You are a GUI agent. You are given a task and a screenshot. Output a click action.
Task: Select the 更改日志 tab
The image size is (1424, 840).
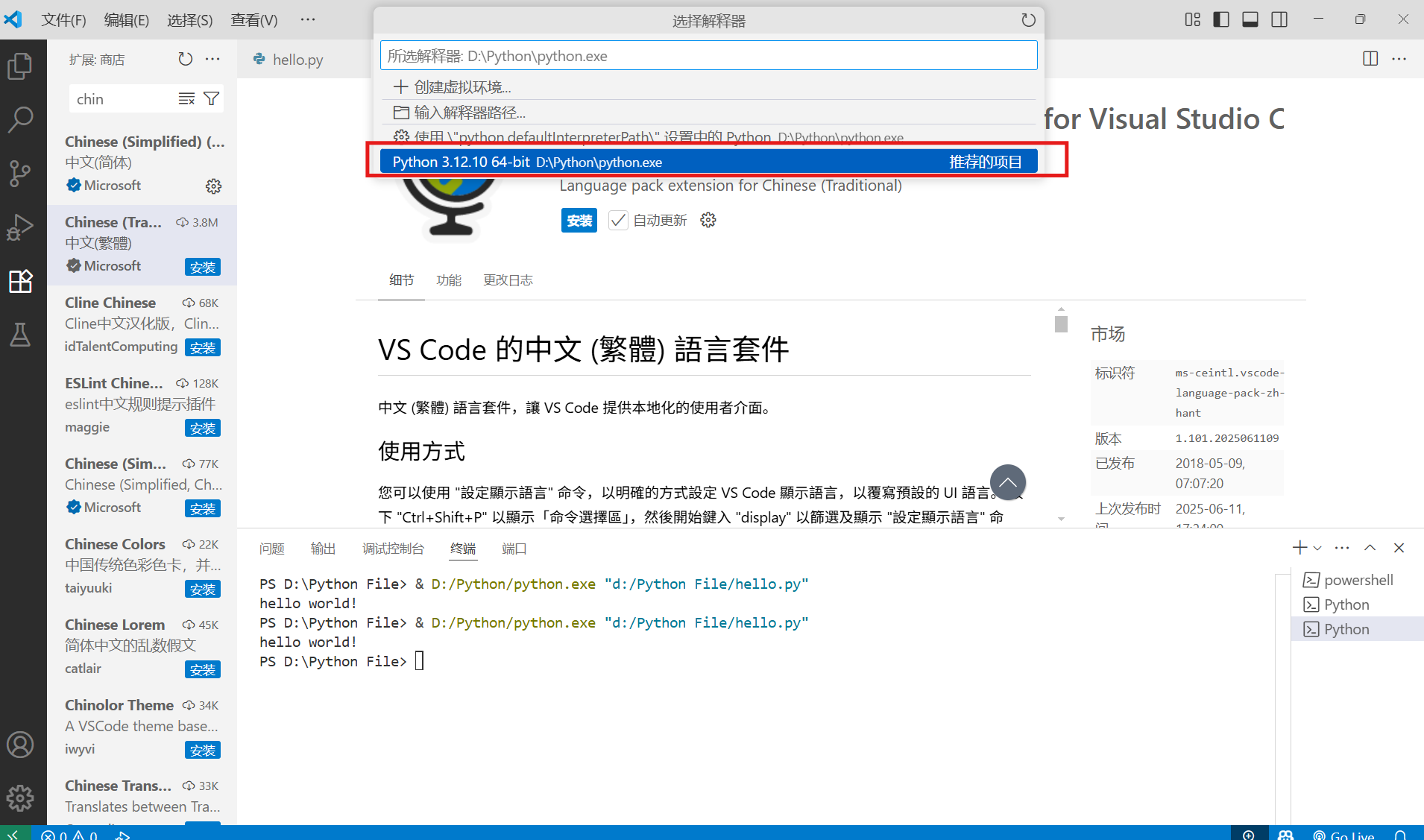click(508, 280)
